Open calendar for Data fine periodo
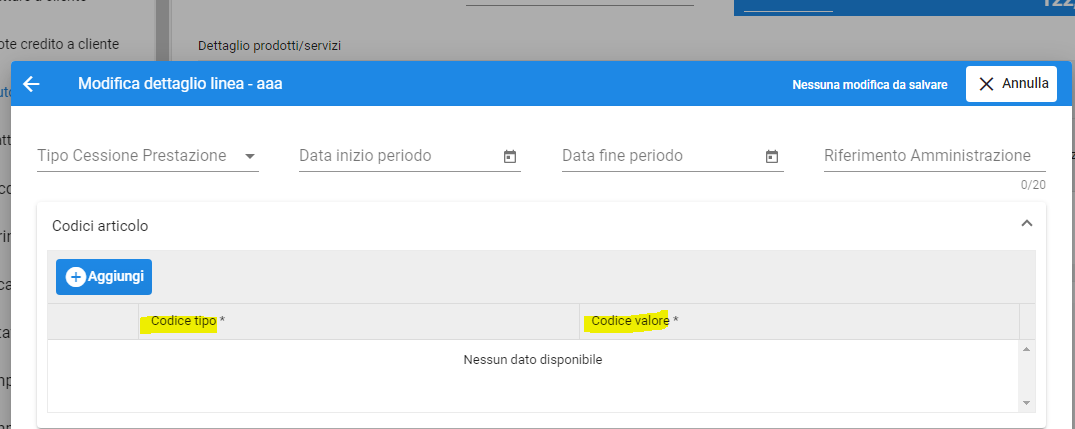The width and height of the screenshot is (1075, 429). click(772, 156)
